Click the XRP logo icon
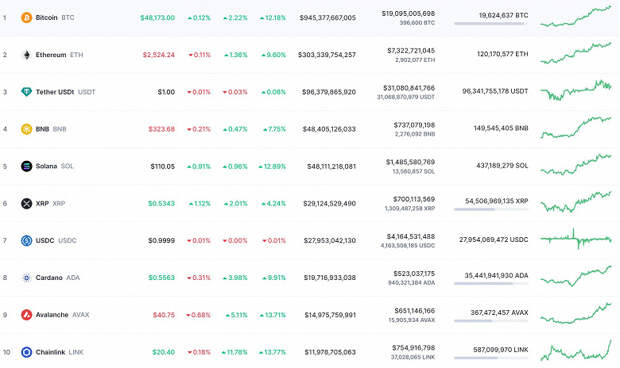 tap(26, 203)
